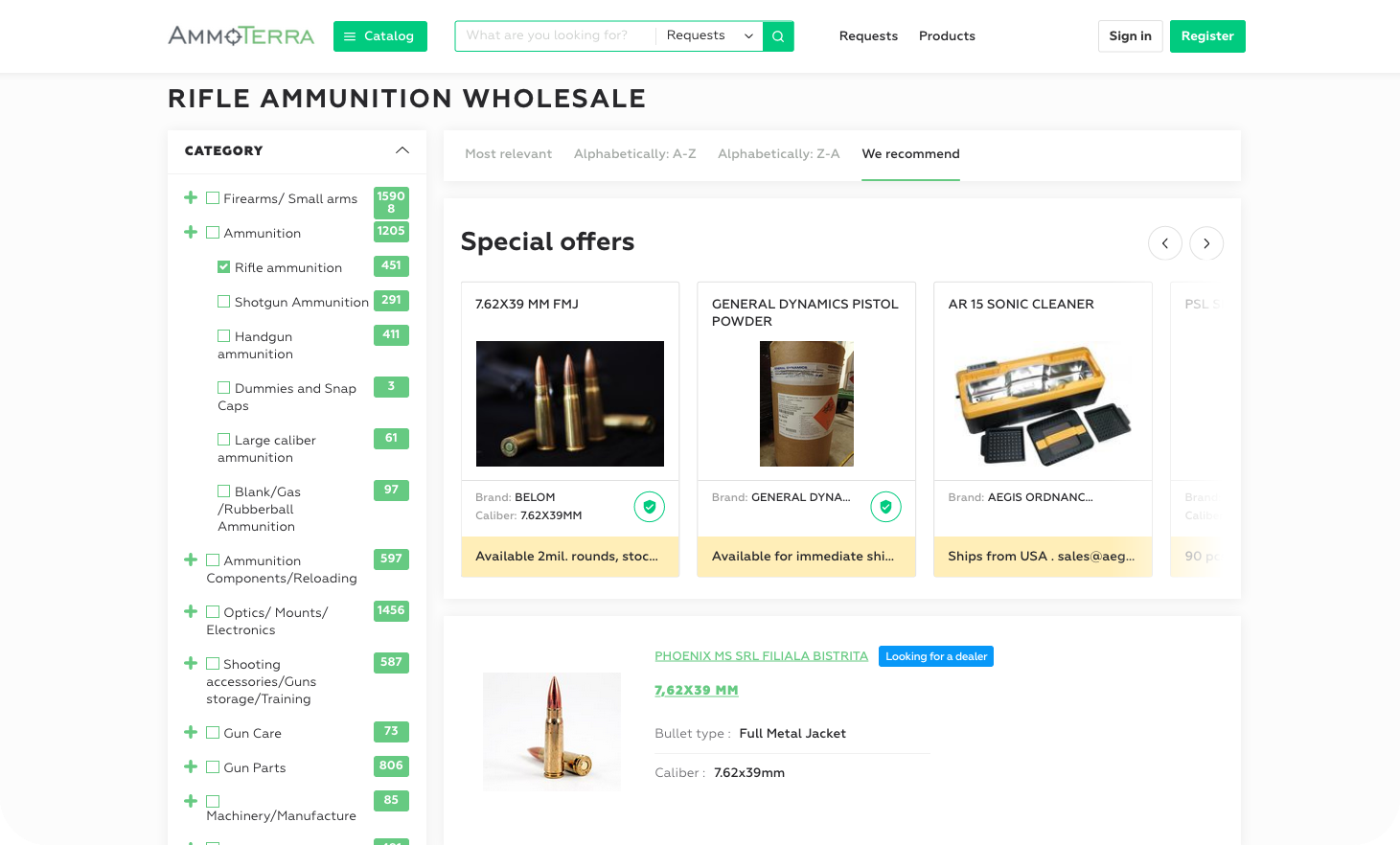The image size is (1400, 845).
Task: Click the 7.62X39 MM FMJ card title
Action: click(527, 304)
